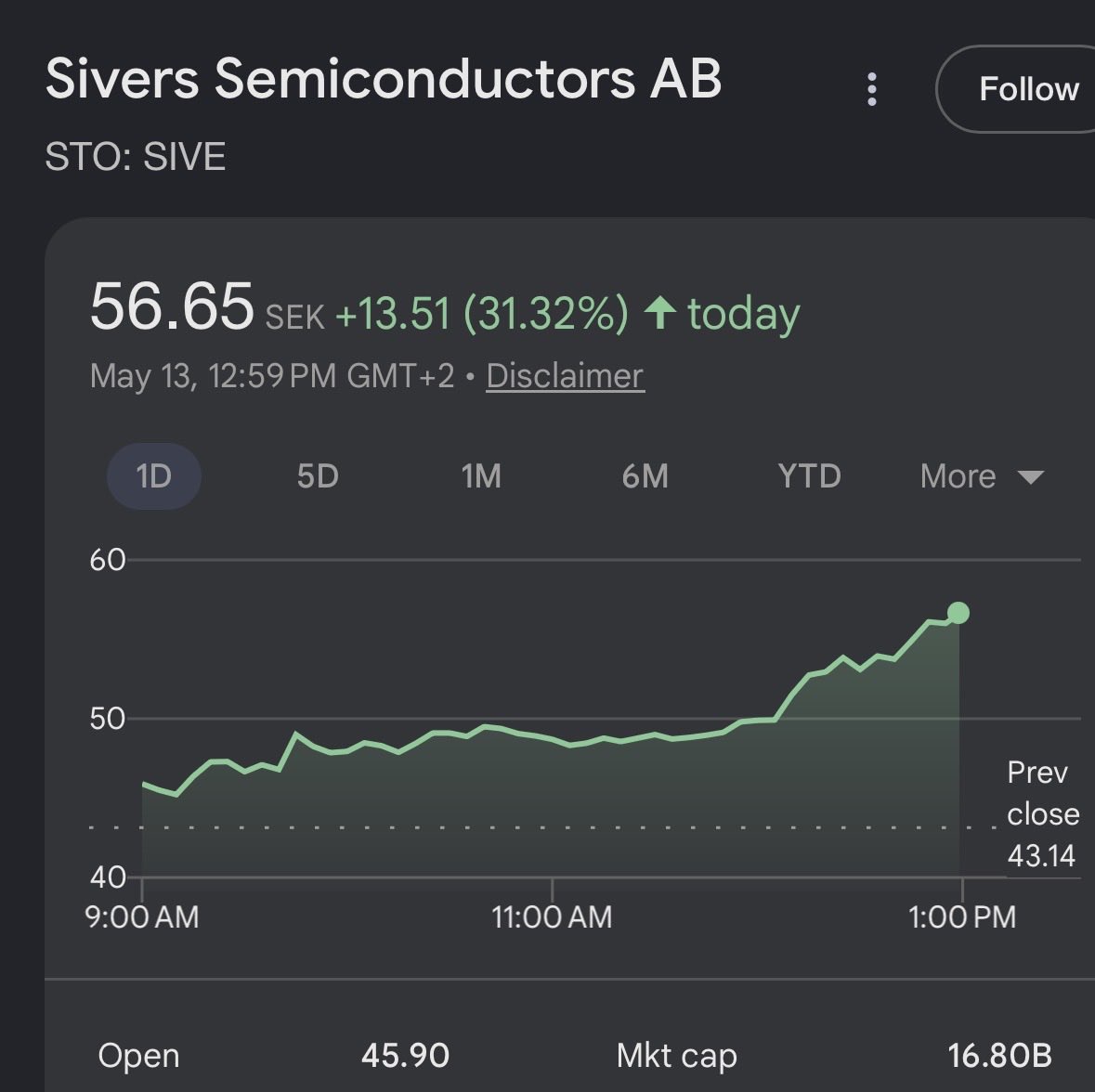Click the 9:00 AM axis label
1095x1092 pixels.
point(142,917)
